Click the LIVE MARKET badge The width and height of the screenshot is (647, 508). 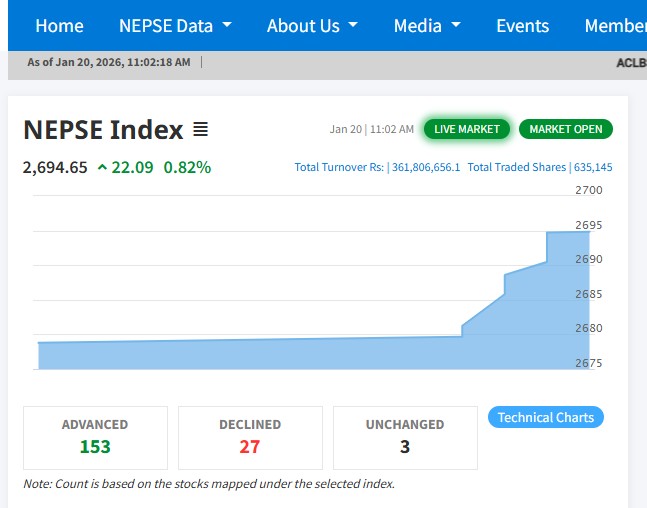[x=467, y=129]
